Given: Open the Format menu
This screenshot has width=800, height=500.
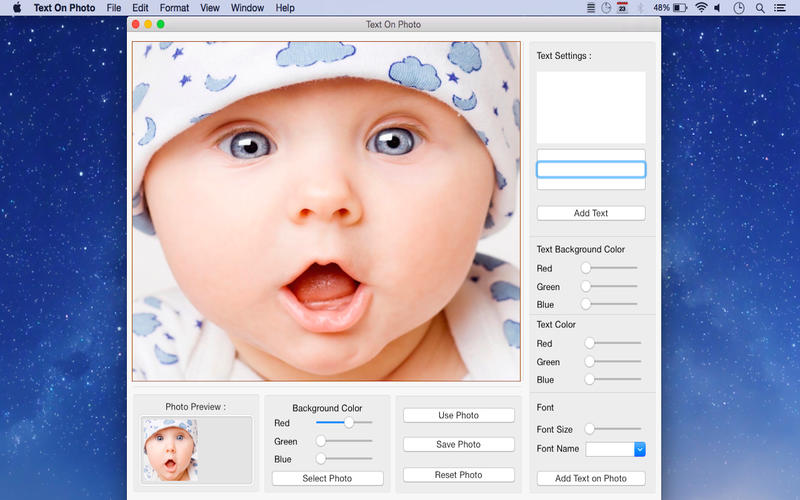Looking at the screenshot, I should [x=174, y=8].
